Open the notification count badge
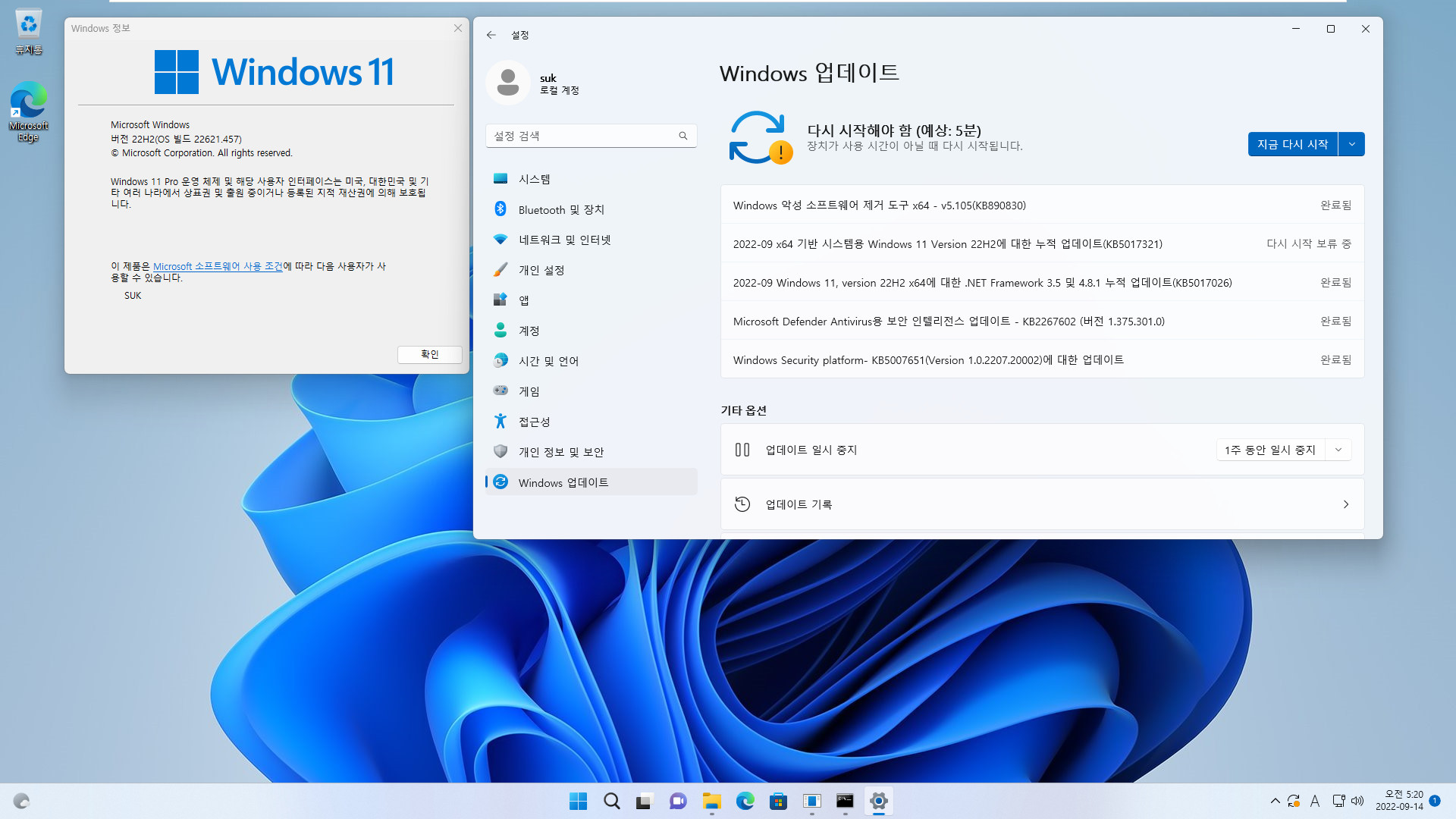The image size is (1456, 819). point(1435,801)
